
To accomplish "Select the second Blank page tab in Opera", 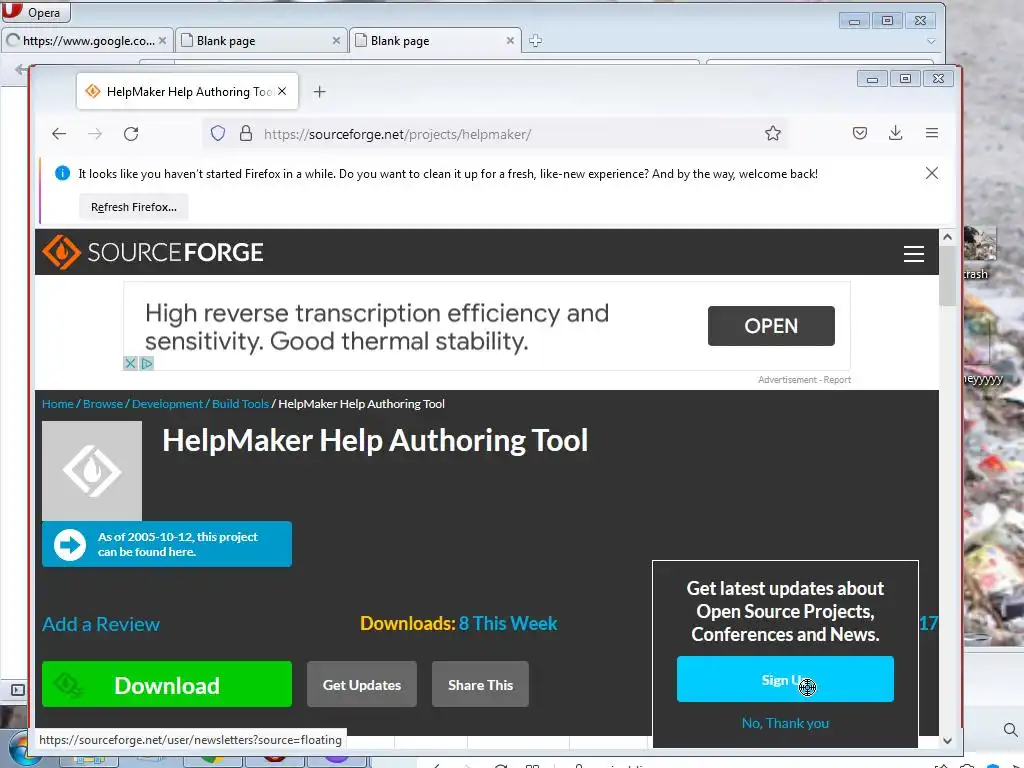I will tap(434, 40).
